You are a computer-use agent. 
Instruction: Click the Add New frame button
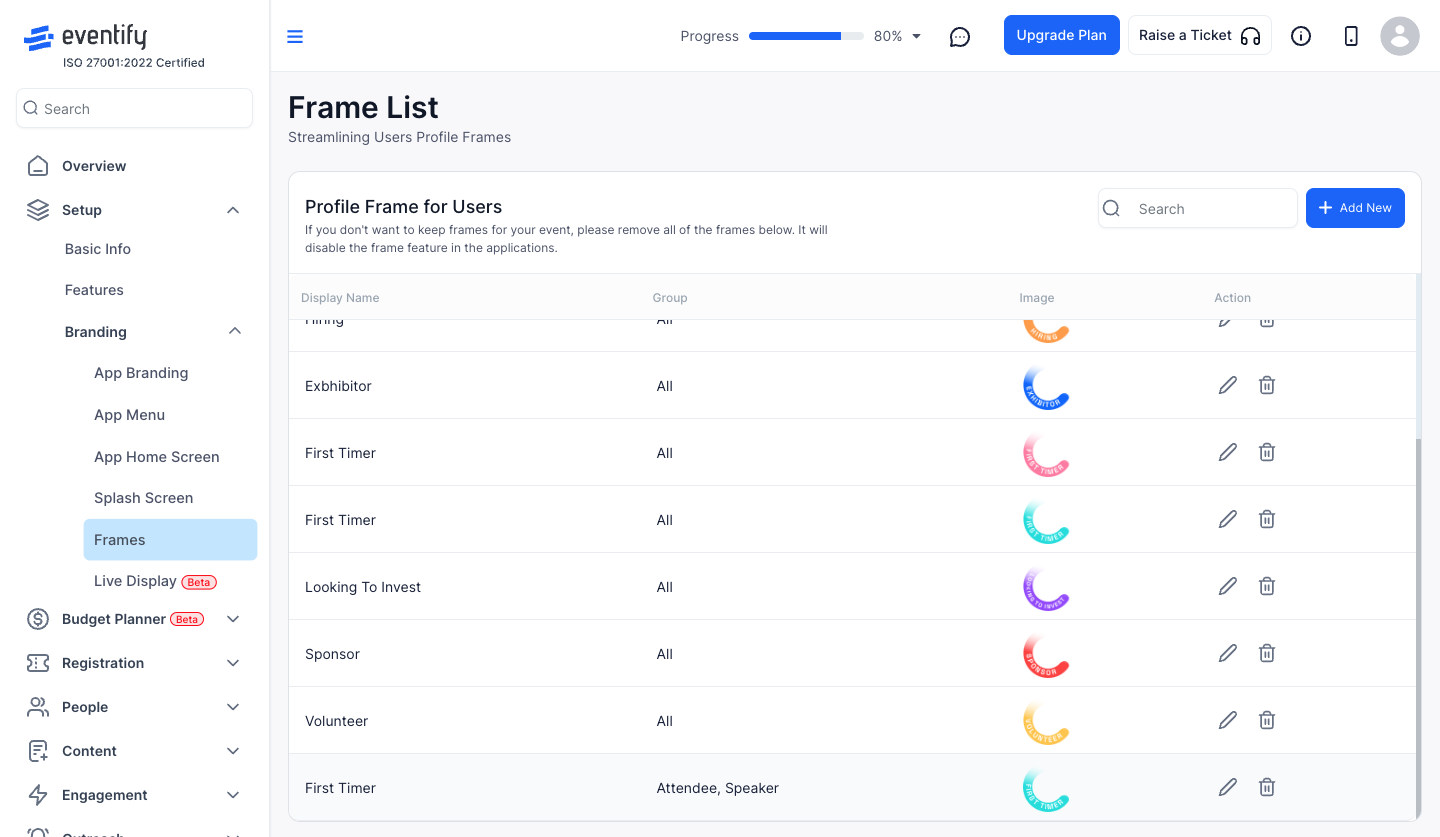[x=1355, y=208]
